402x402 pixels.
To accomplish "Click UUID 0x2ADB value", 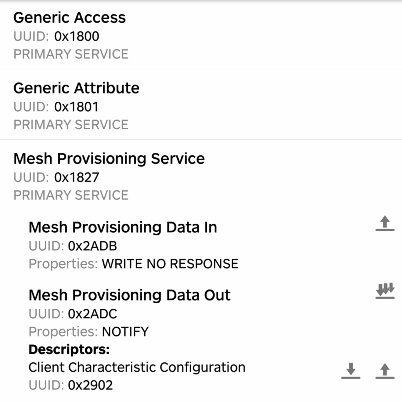I will click(x=93, y=246).
